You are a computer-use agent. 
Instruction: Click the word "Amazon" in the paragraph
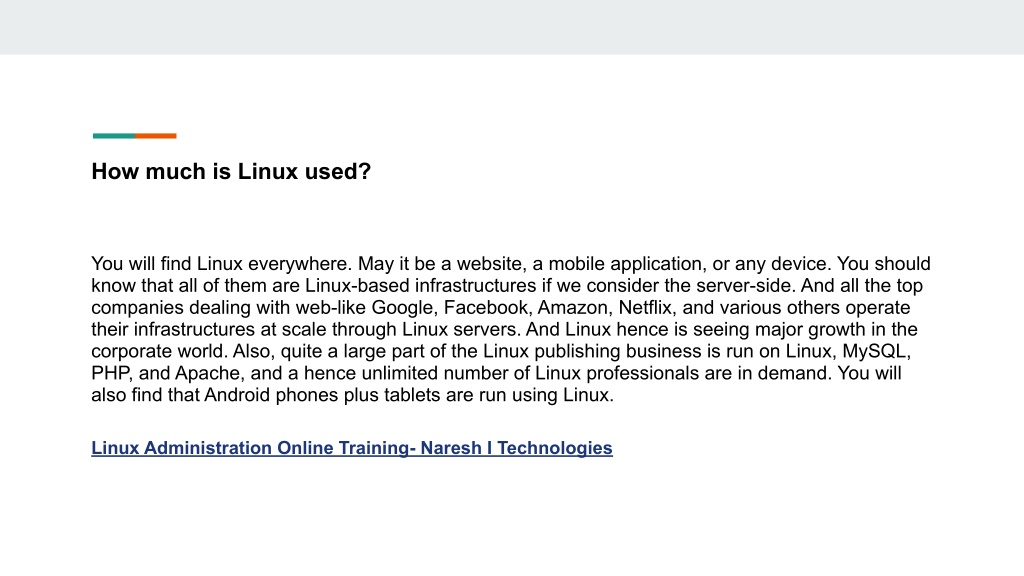tap(573, 308)
